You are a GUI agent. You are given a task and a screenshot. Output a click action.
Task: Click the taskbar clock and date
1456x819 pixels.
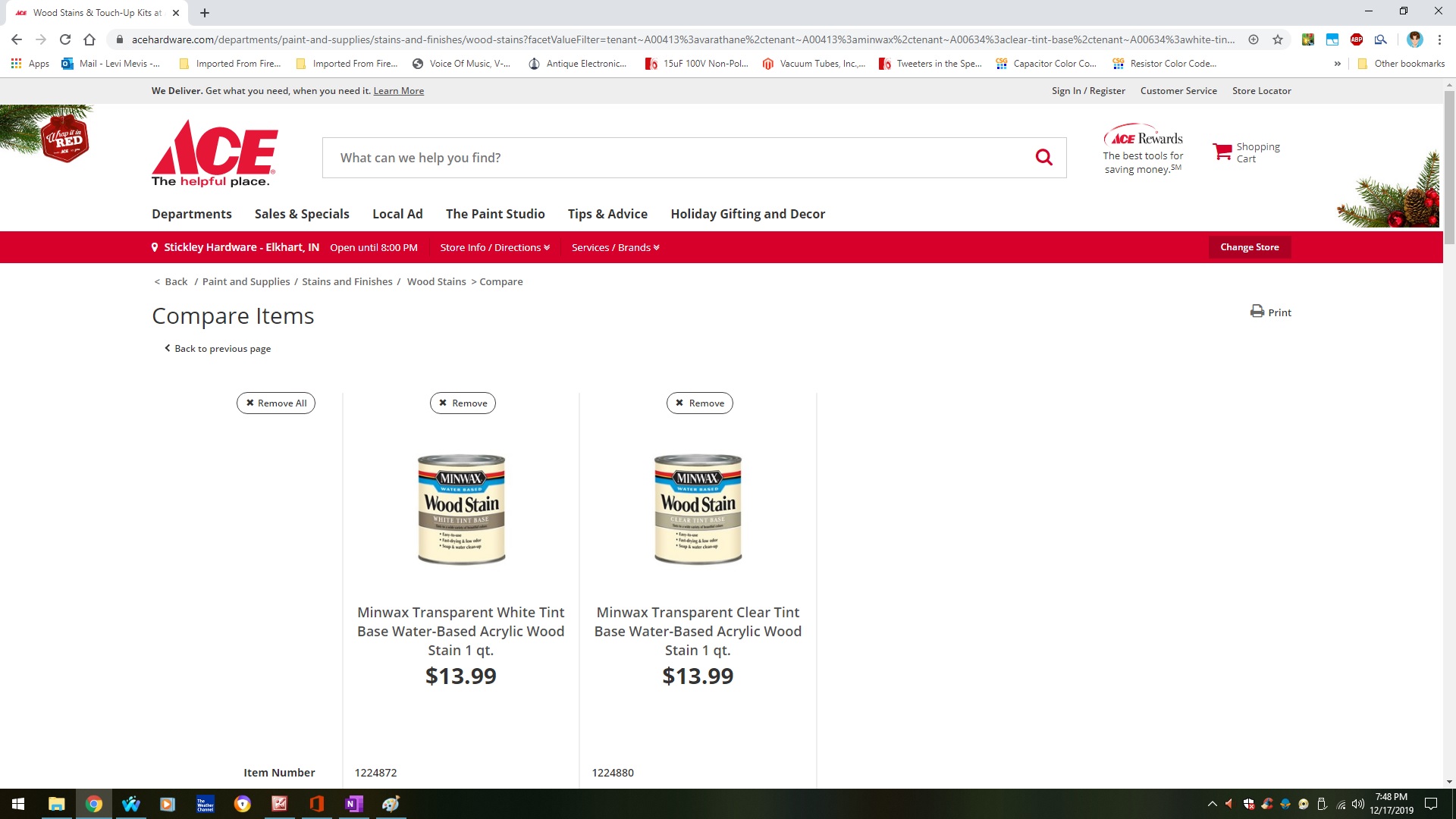click(x=1391, y=804)
